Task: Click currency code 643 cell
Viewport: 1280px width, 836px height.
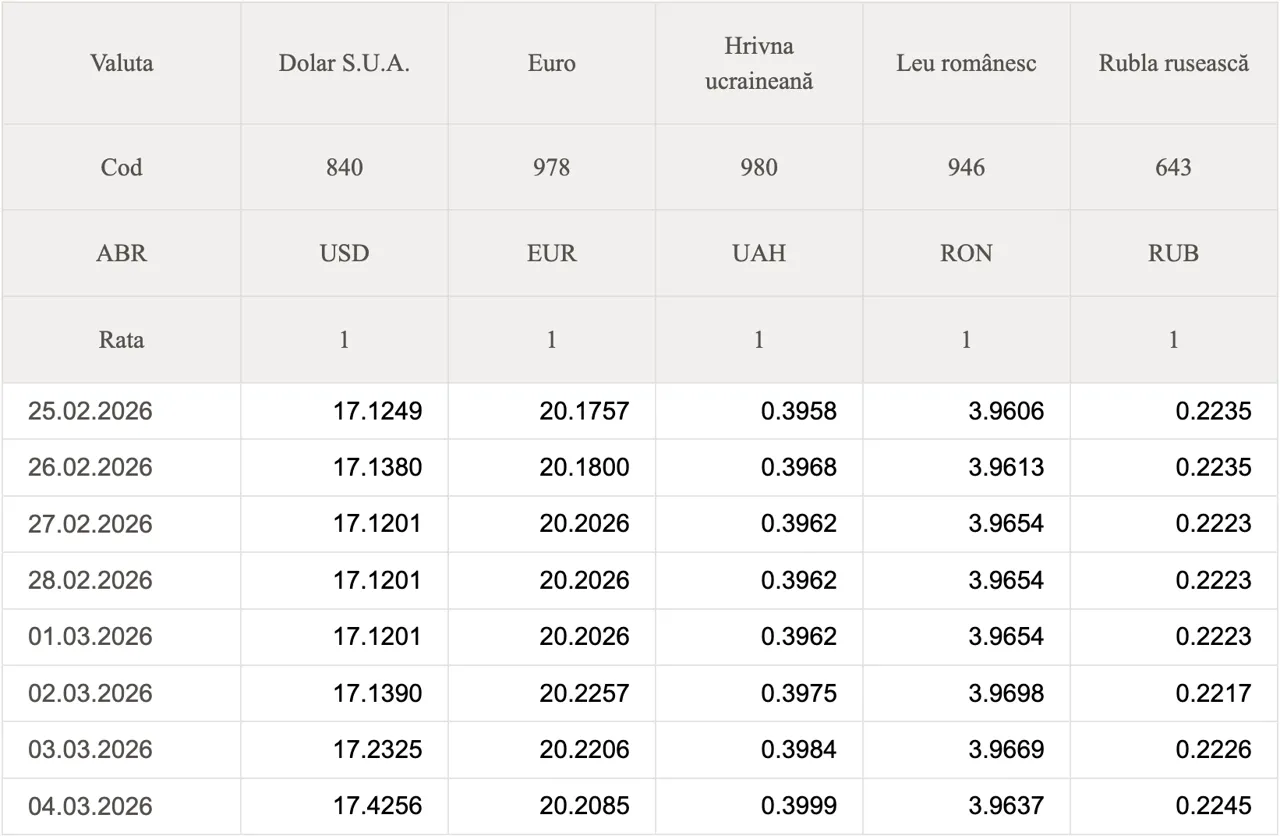Action: [x=1173, y=167]
